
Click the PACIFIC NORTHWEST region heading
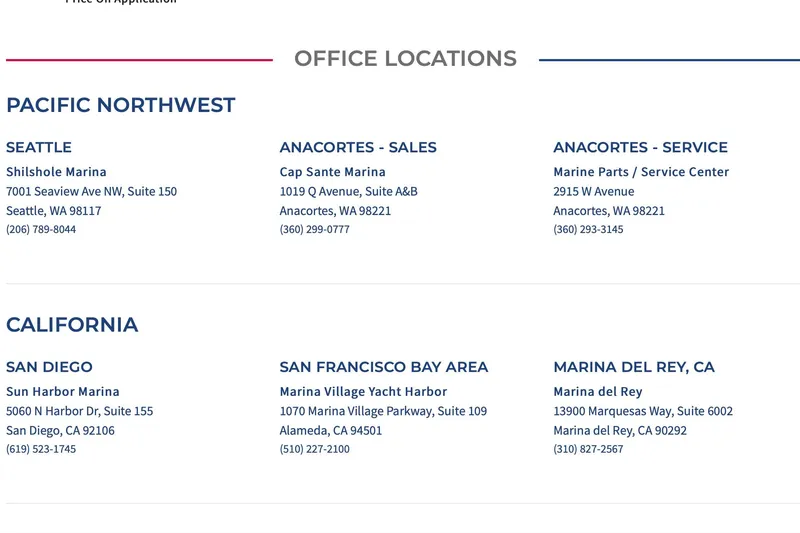click(x=121, y=105)
